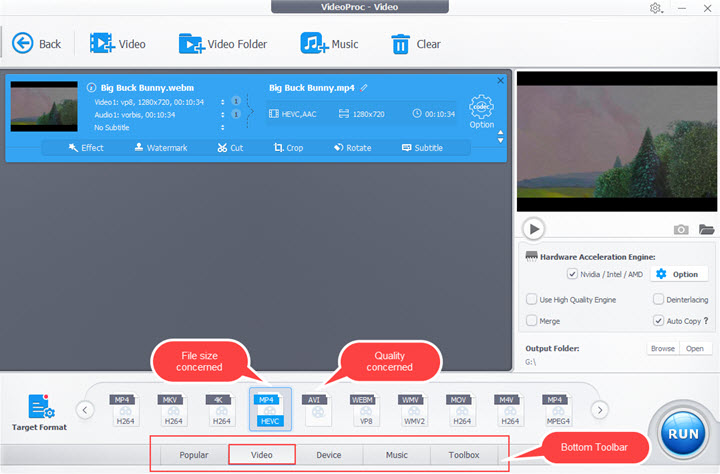Screen dimensions: 720x474
Task: Add a video with the Video button
Action: tap(118, 44)
